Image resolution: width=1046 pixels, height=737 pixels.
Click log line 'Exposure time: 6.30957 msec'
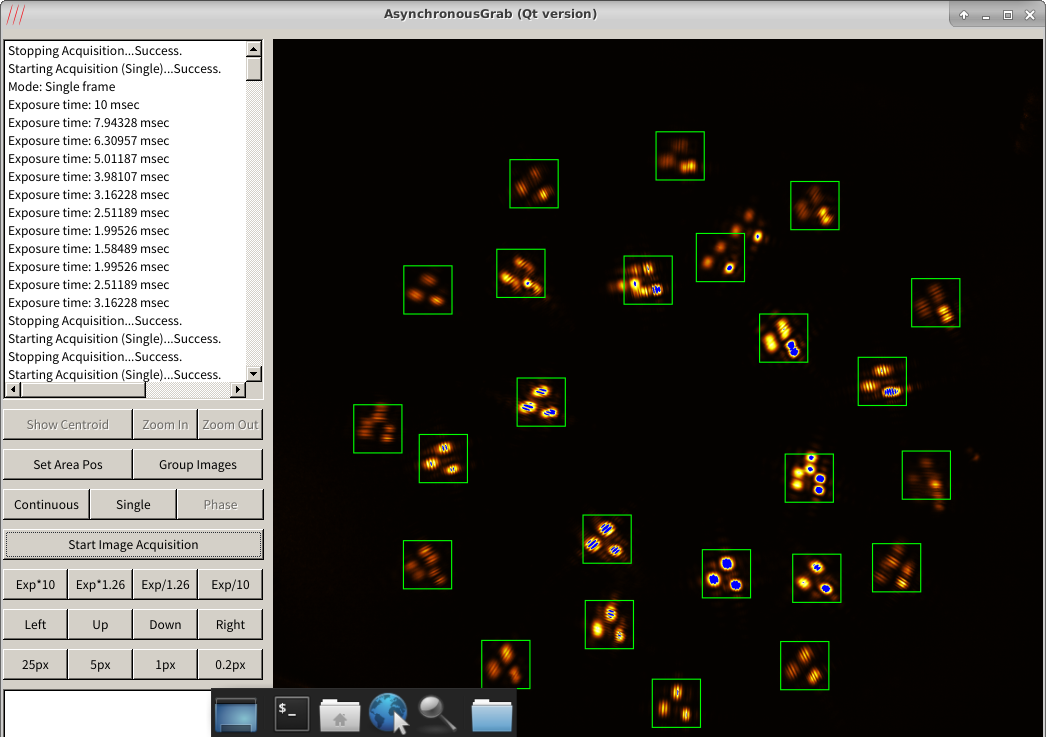[x=88, y=141]
